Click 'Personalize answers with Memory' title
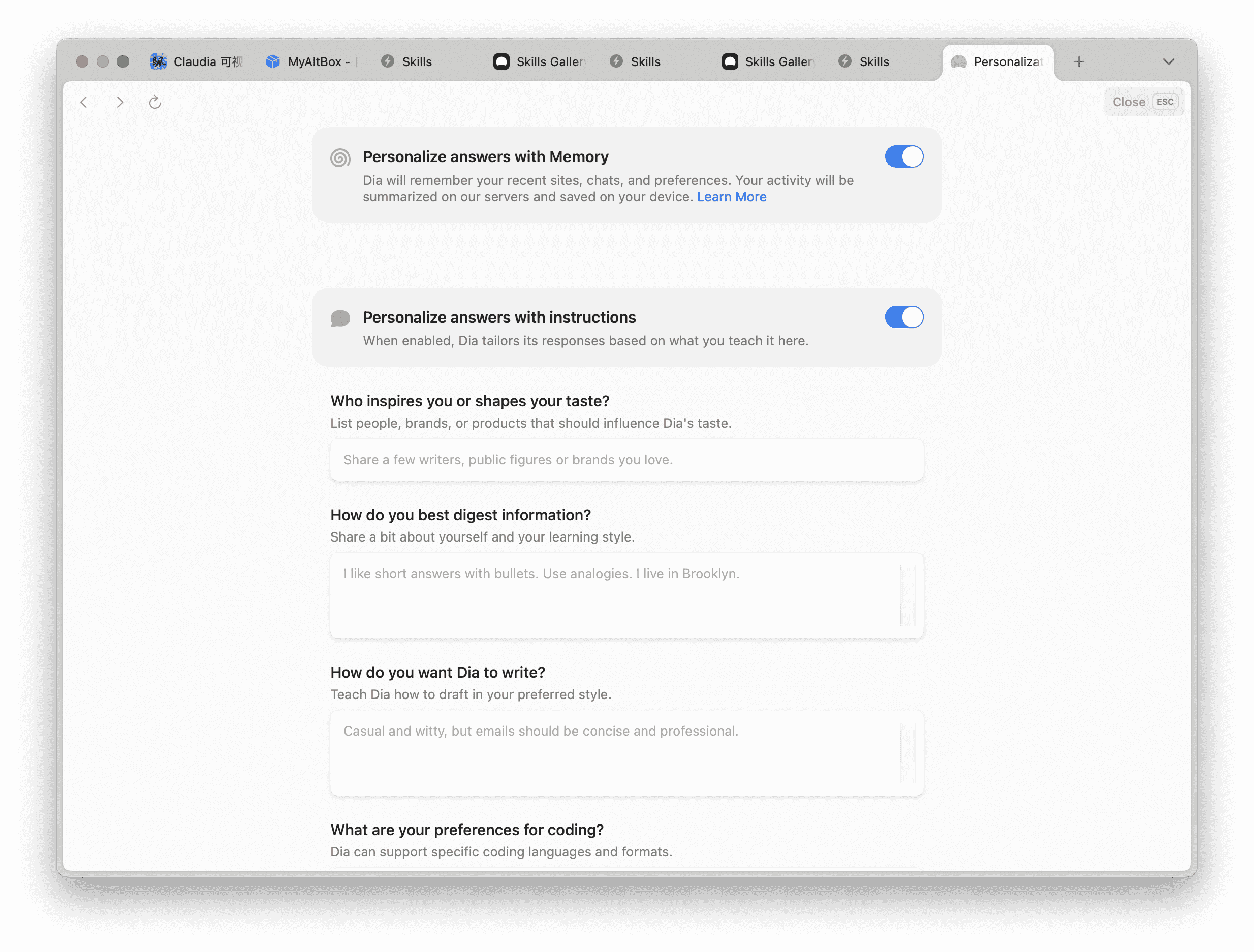 click(486, 157)
